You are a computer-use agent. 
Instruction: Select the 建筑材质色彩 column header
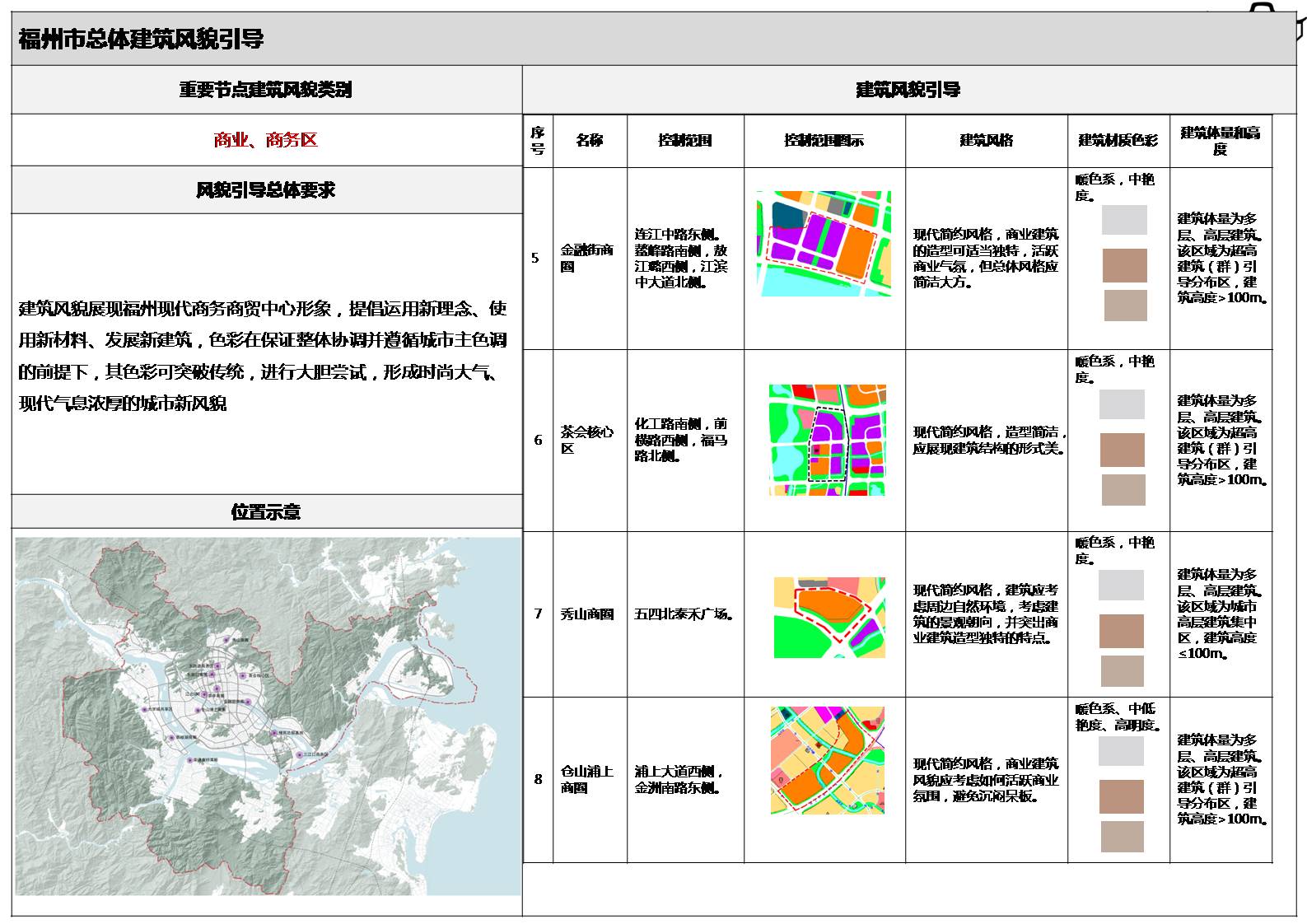point(1118,141)
